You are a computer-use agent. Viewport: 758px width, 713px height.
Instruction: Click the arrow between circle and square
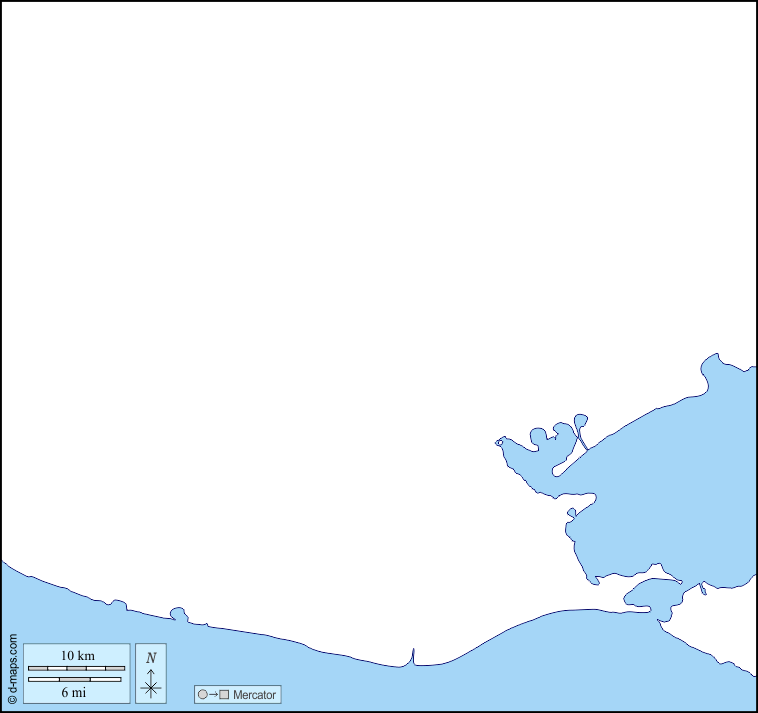click(x=214, y=695)
